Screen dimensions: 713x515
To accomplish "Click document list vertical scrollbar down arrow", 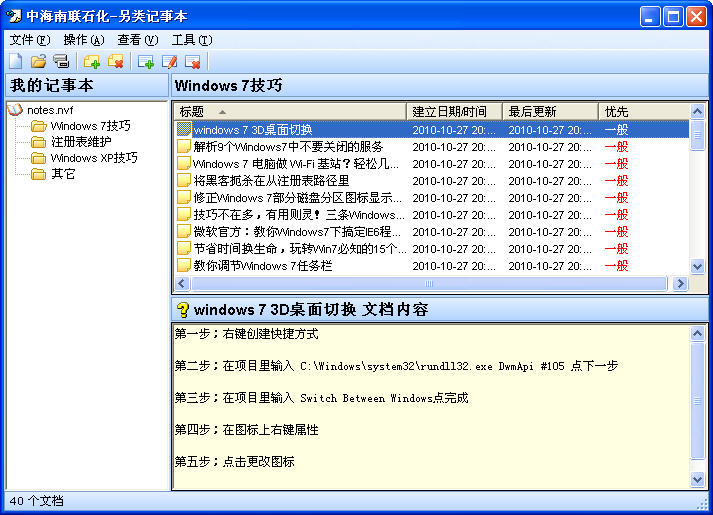I will [697, 266].
